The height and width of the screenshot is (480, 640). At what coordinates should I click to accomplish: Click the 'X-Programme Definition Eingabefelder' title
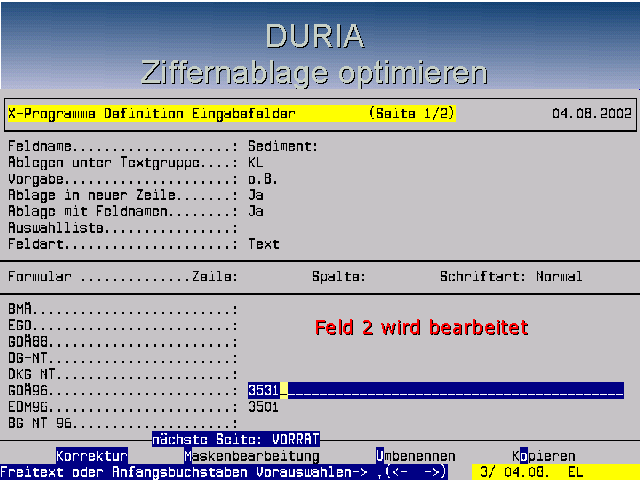point(151,113)
